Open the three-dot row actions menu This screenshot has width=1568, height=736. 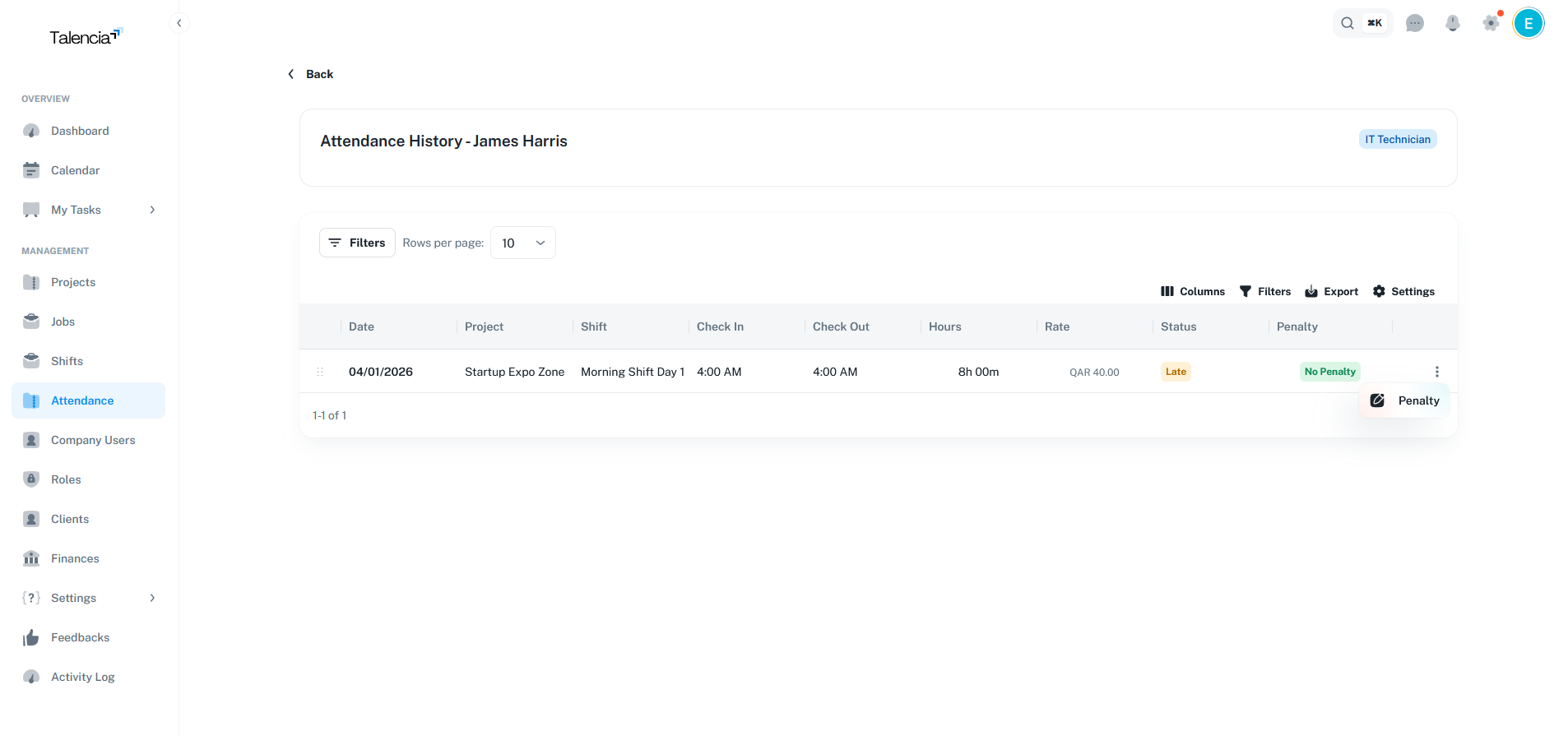click(x=1436, y=372)
